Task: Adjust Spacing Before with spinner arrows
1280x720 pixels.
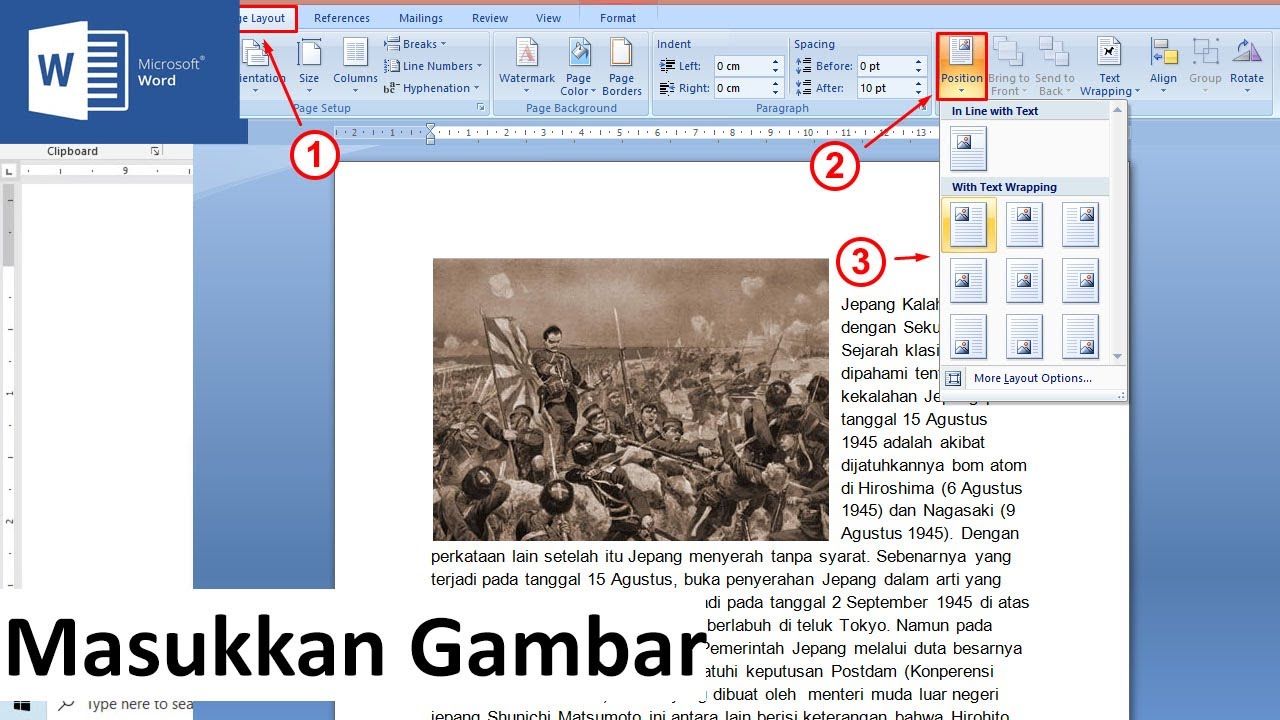Action: pos(919,66)
